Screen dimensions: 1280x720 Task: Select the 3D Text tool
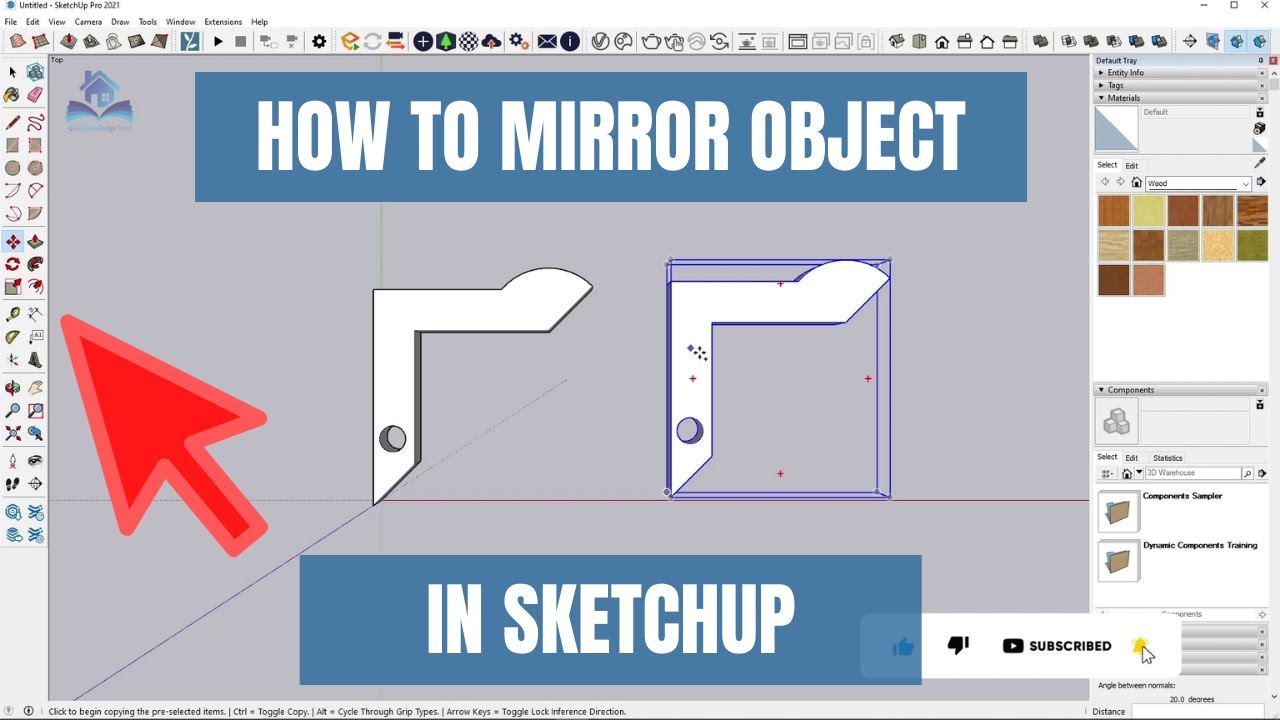[36, 360]
